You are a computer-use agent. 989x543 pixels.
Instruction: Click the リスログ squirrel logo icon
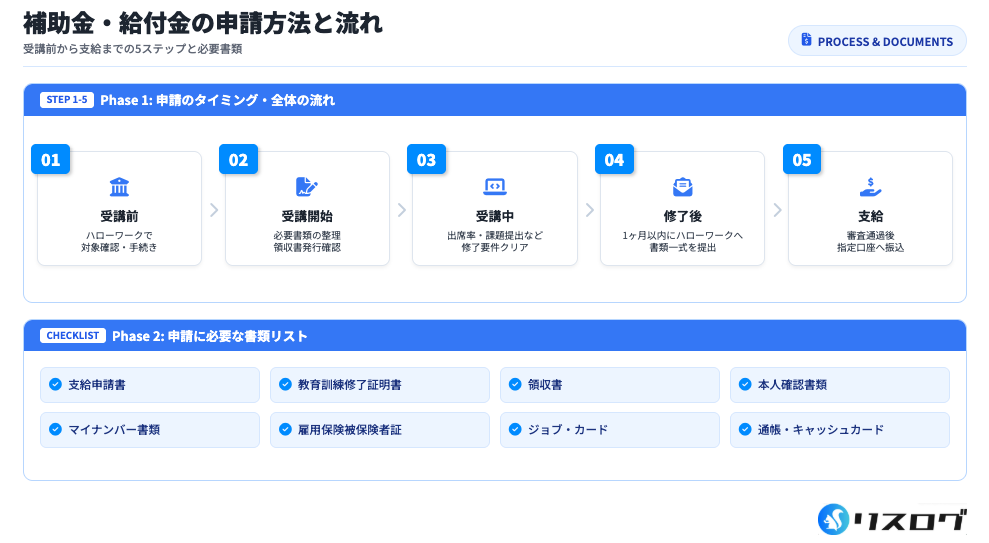click(833, 518)
